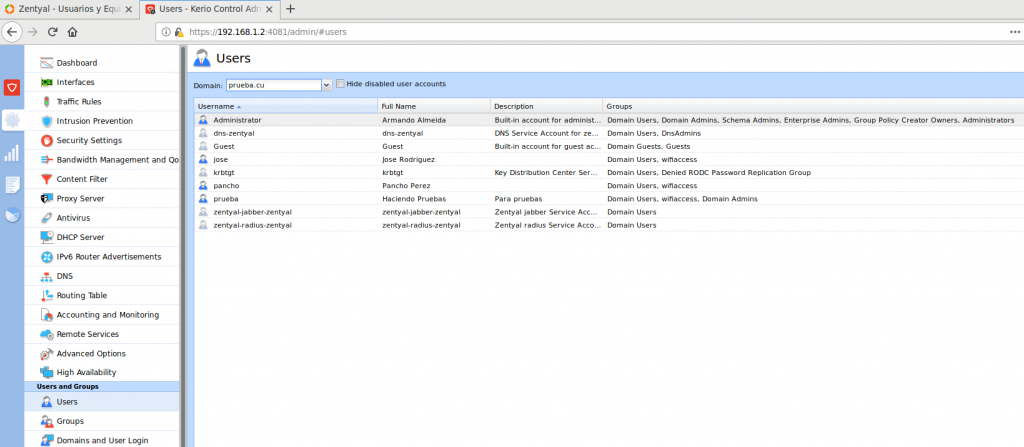Image resolution: width=1024 pixels, height=447 pixels.
Task: Toggle Hide disabled user accounts checkbox
Action: pyautogui.click(x=340, y=84)
